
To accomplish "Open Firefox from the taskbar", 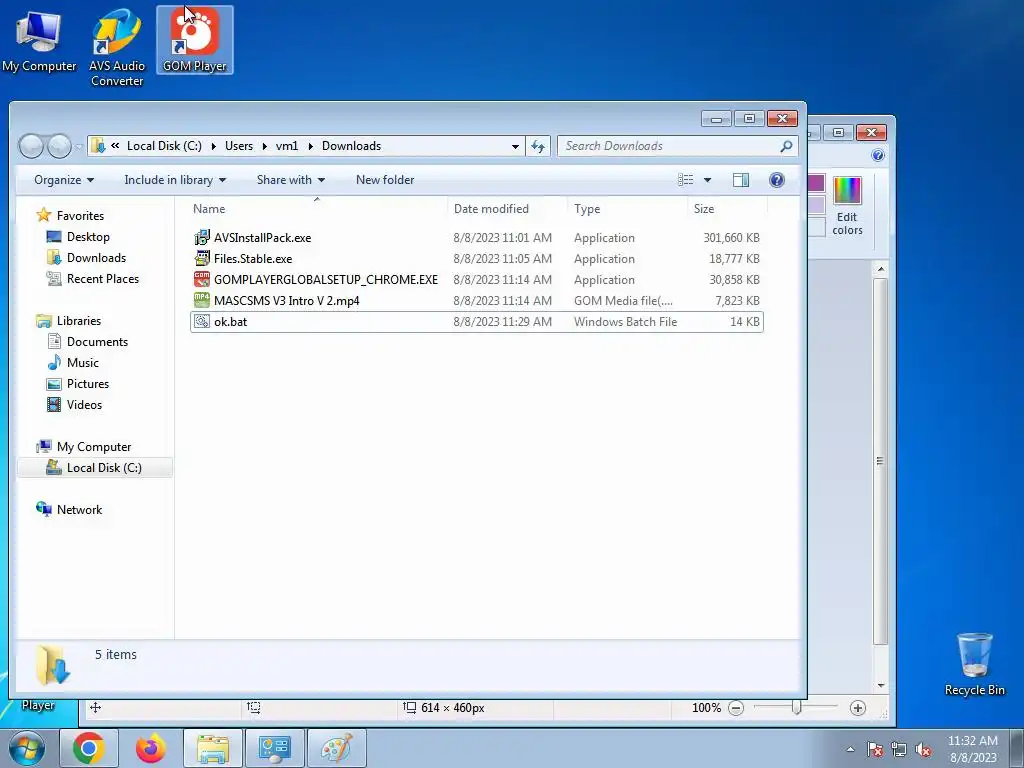I will (x=151, y=748).
